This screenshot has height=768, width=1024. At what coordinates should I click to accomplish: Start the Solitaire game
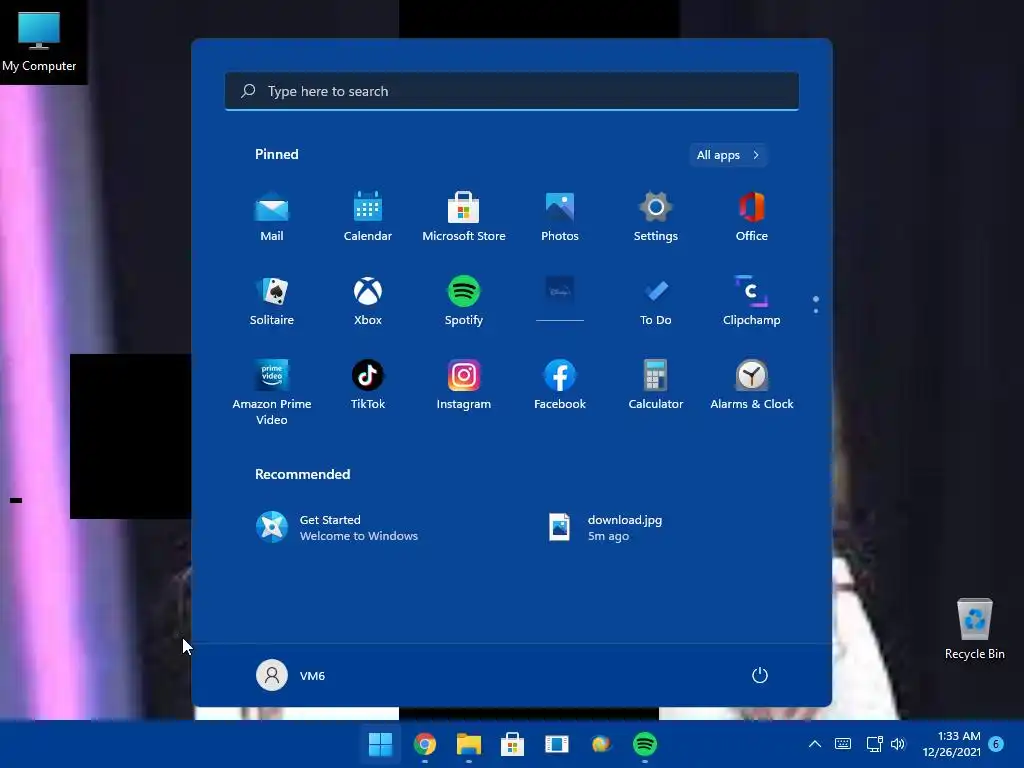pyautogui.click(x=272, y=300)
